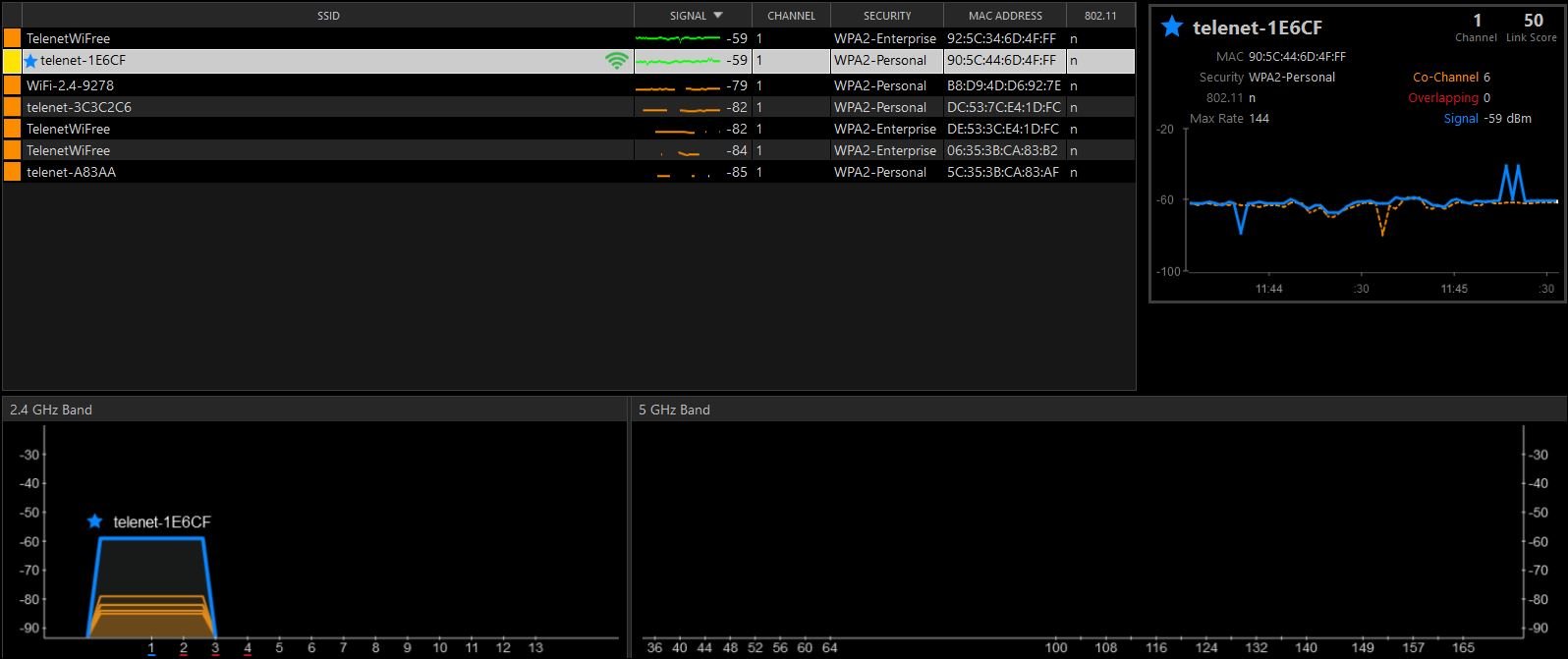1568x659 pixels.
Task: Click channel 1 marker on 2.4 GHz axis
Action: (151, 648)
